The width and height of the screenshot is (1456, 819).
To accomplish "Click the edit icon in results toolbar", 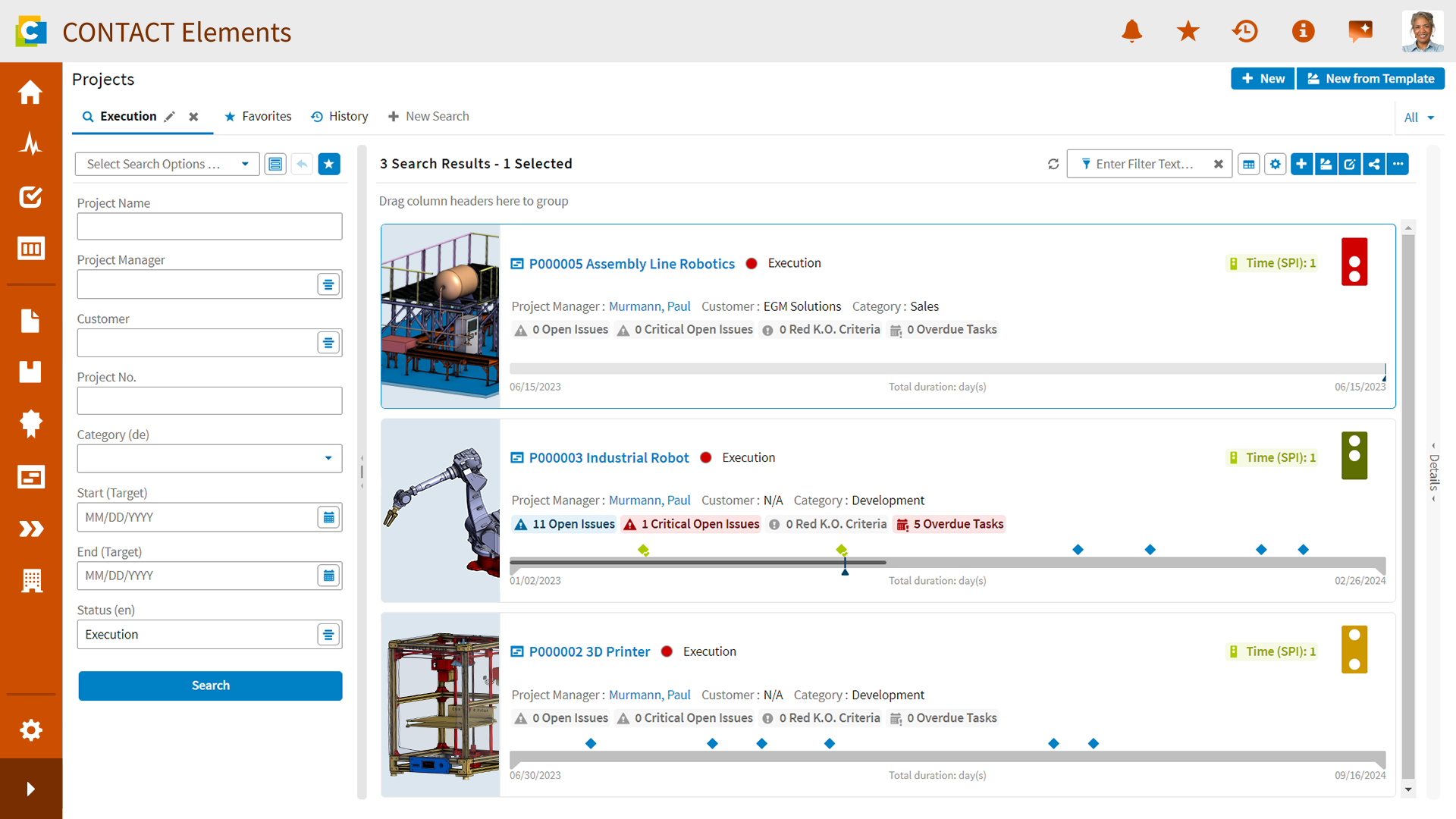I will 1350,164.
